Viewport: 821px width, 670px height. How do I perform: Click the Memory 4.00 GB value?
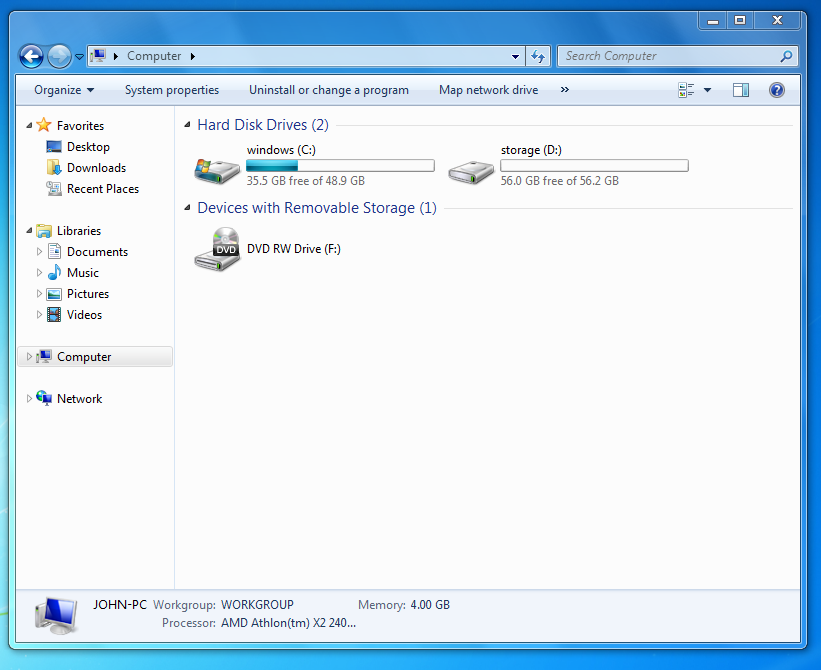pyautogui.click(x=430, y=605)
